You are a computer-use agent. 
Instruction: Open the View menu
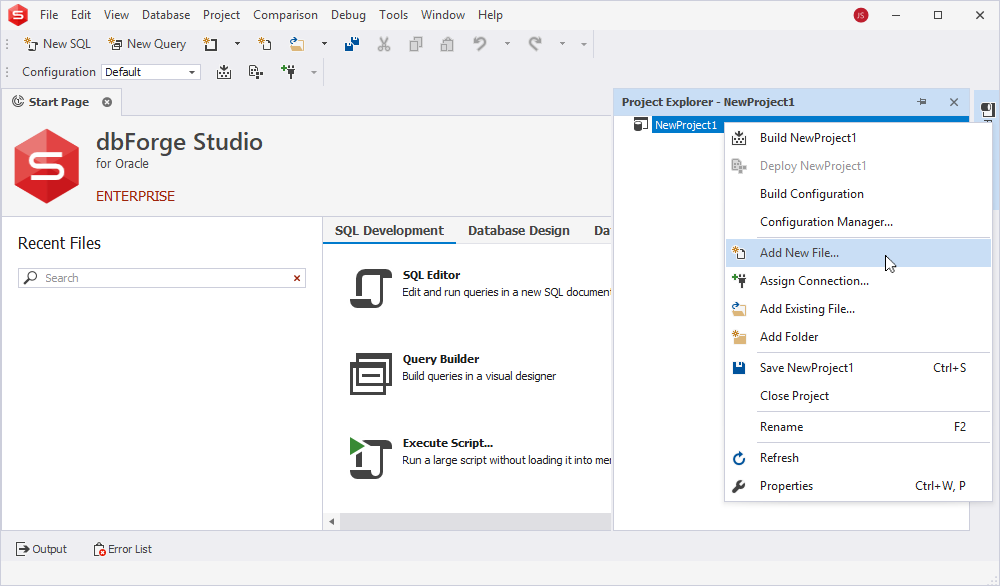click(x=116, y=15)
